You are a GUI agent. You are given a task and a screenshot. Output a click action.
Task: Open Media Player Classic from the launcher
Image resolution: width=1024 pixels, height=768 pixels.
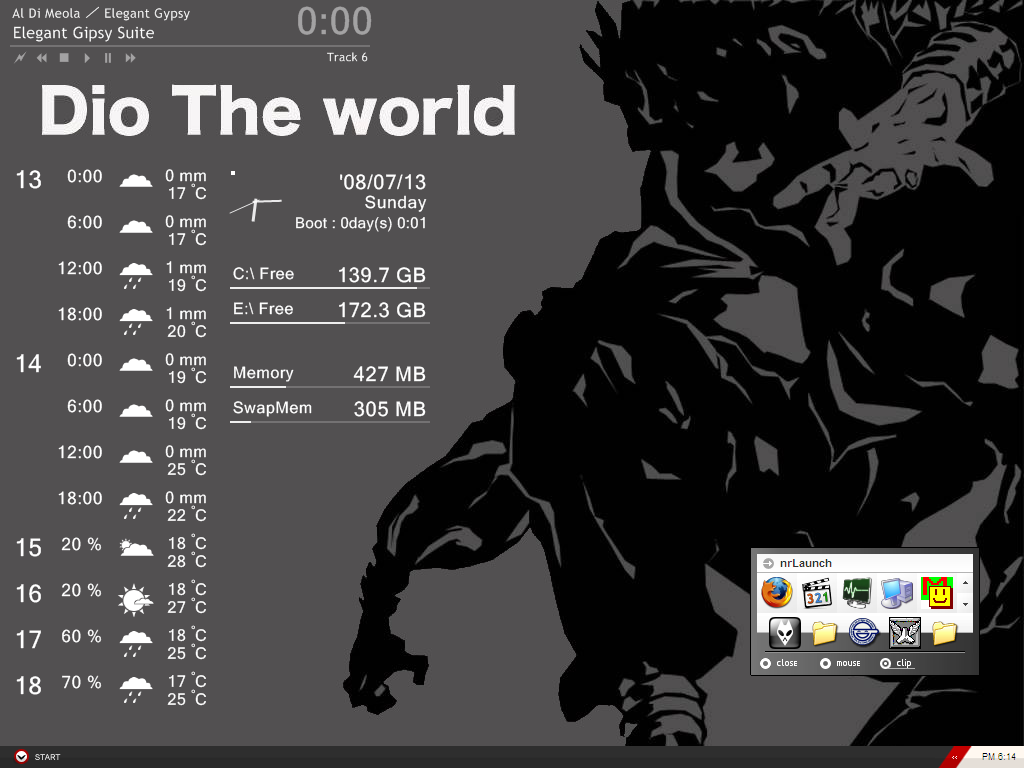click(x=818, y=593)
